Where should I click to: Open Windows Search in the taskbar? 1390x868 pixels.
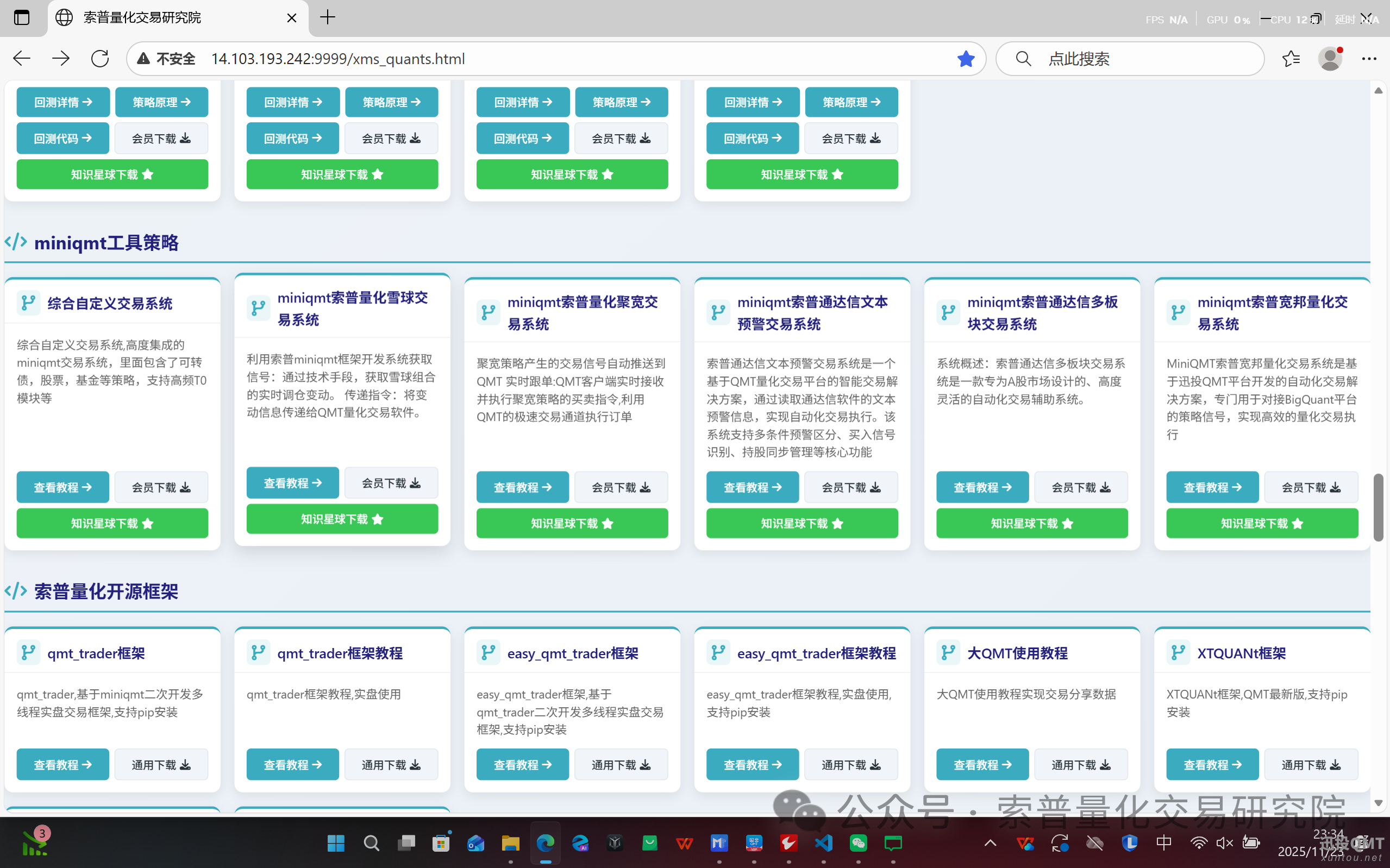click(371, 844)
